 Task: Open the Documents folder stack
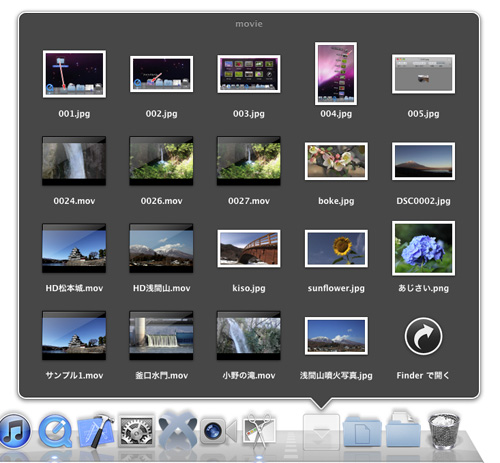(362, 431)
